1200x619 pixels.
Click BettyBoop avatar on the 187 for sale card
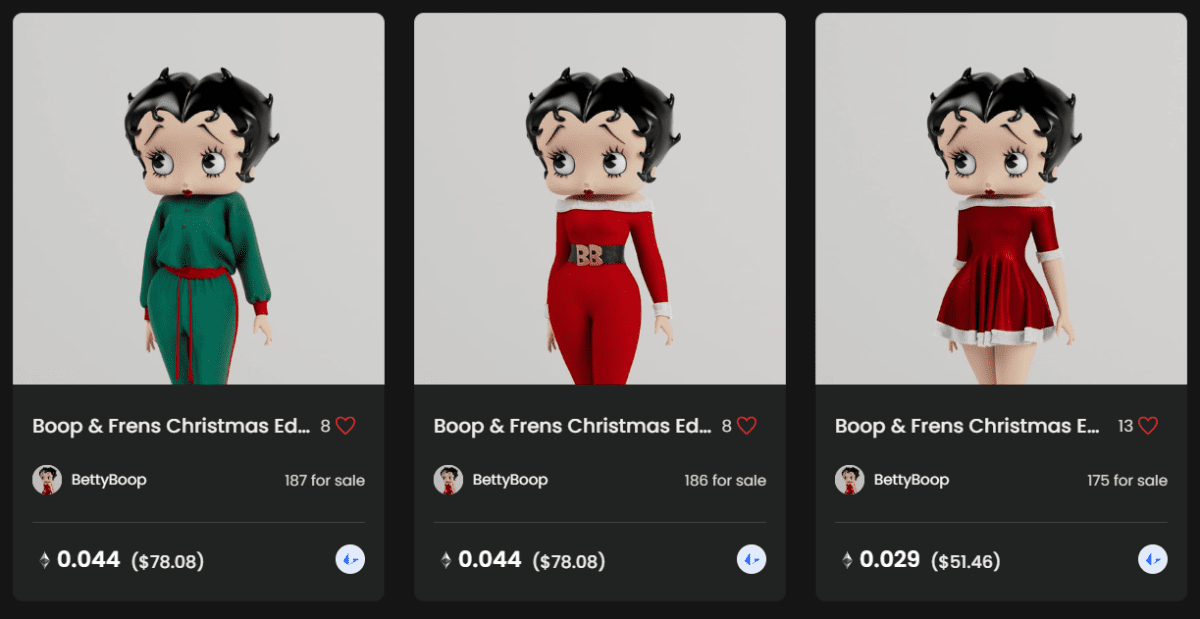47,480
